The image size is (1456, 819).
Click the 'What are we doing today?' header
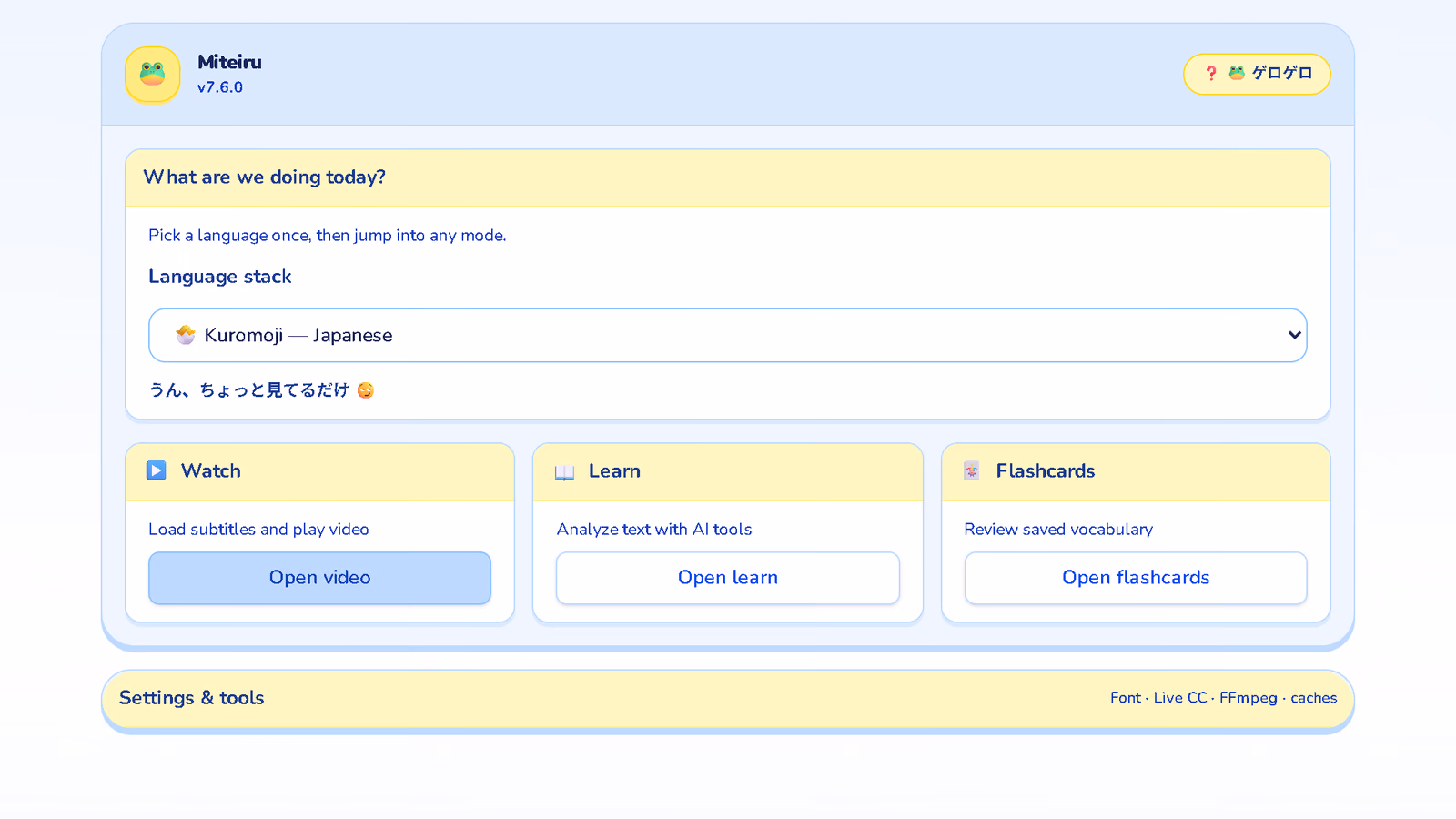(728, 177)
